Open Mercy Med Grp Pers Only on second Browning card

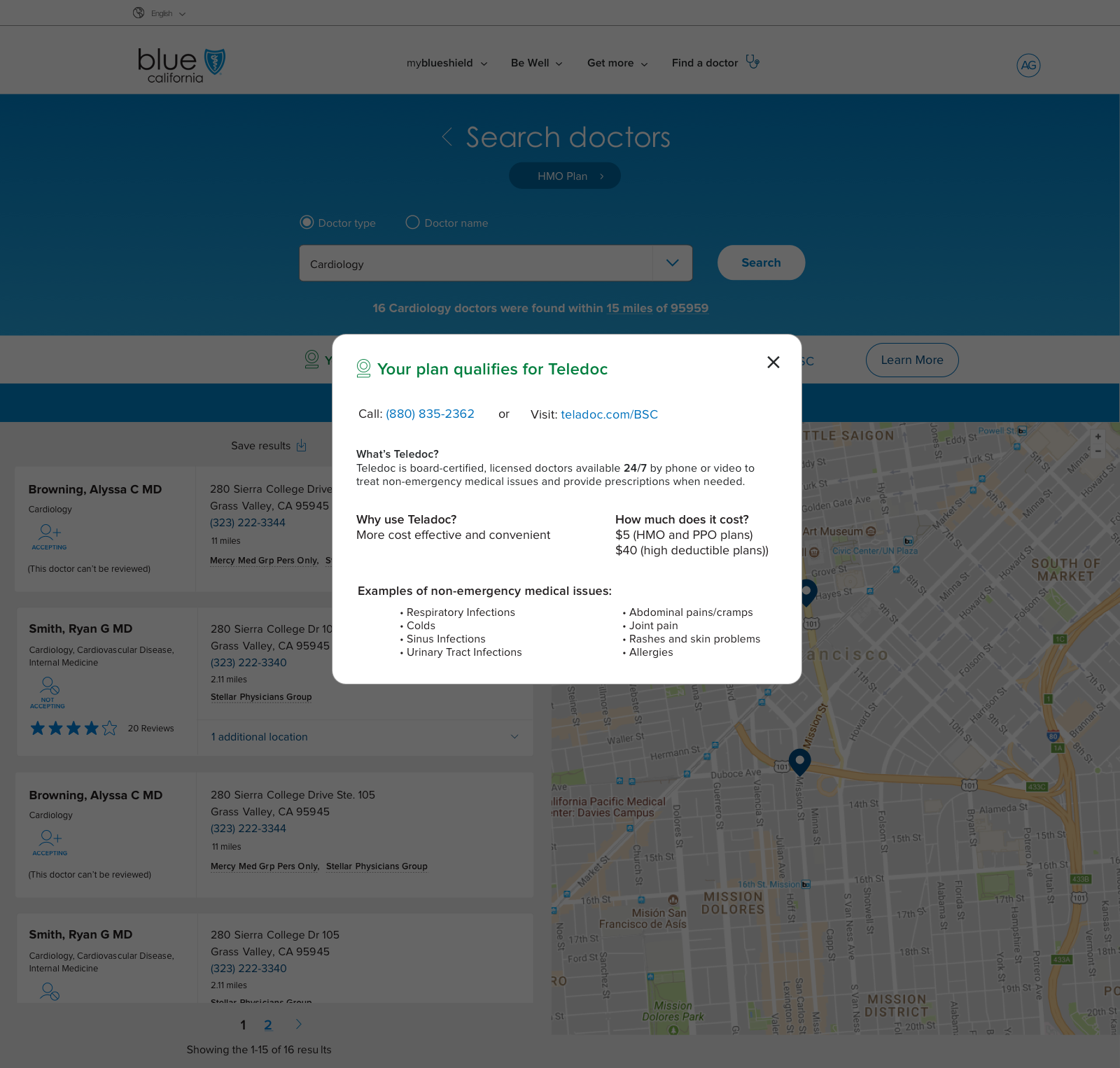coord(265,866)
